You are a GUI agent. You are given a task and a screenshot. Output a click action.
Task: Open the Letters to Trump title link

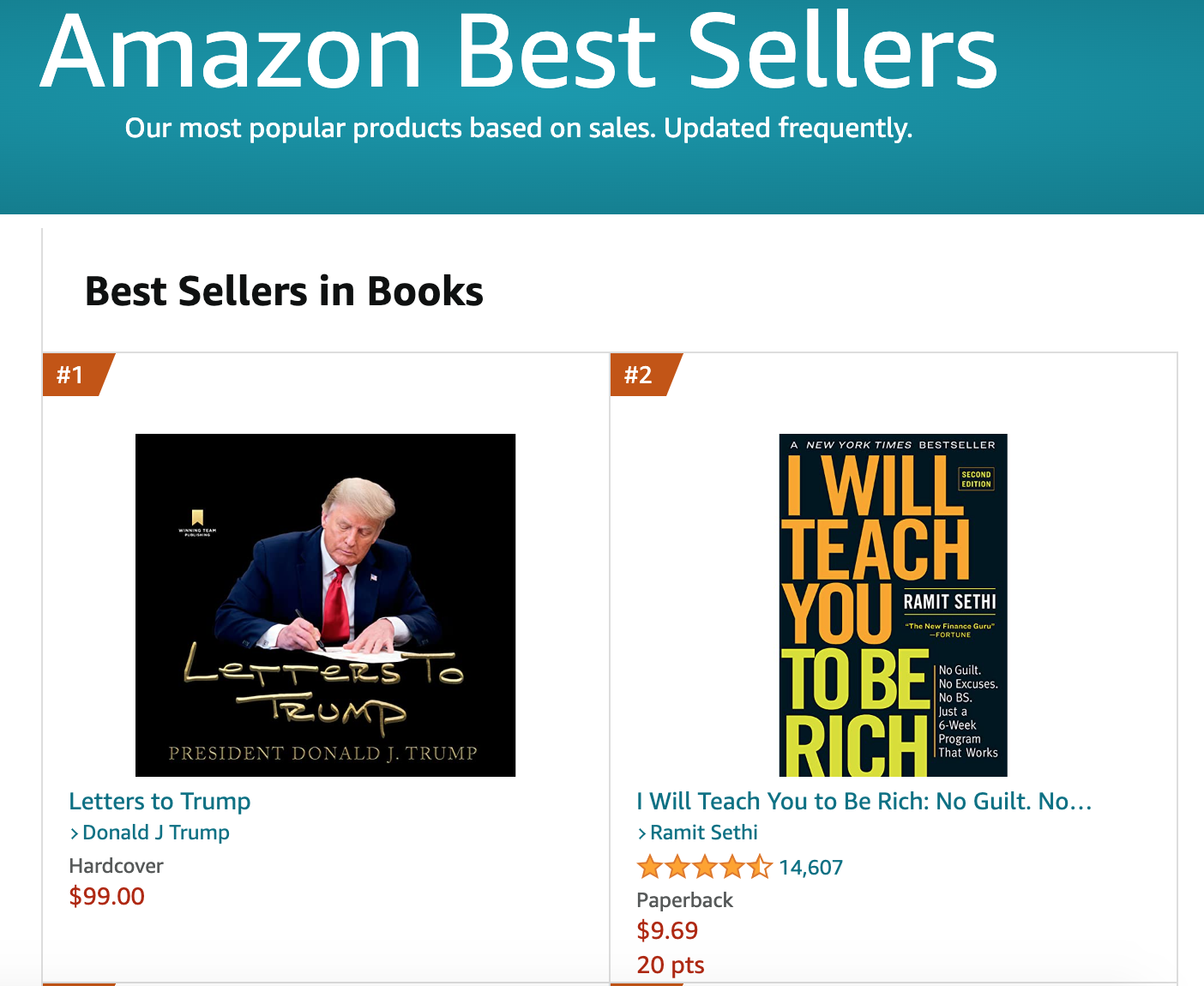click(160, 802)
